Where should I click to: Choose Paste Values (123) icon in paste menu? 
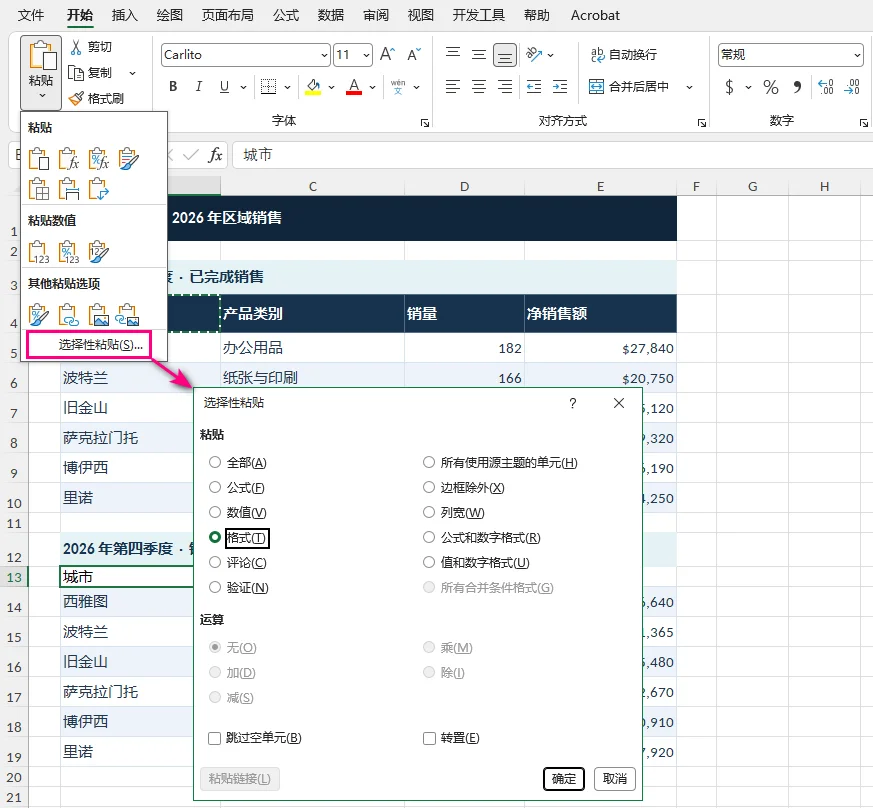tap(39, 252)
